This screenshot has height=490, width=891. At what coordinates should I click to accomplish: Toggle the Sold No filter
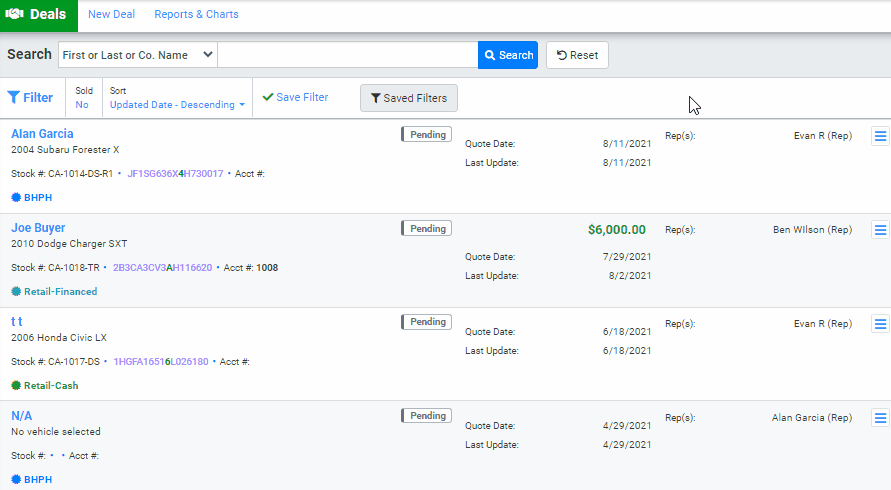tap(84, 98)
